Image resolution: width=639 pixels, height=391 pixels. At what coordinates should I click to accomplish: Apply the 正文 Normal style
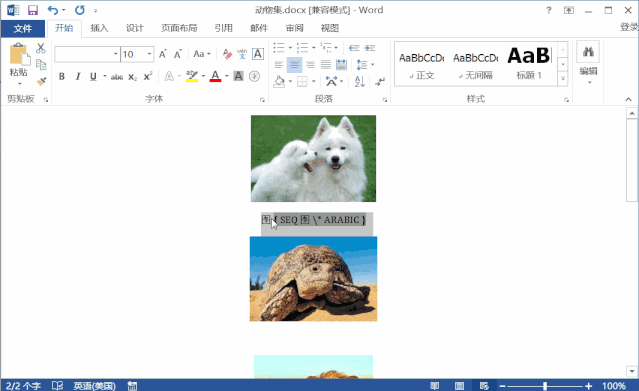coord(422,64)
